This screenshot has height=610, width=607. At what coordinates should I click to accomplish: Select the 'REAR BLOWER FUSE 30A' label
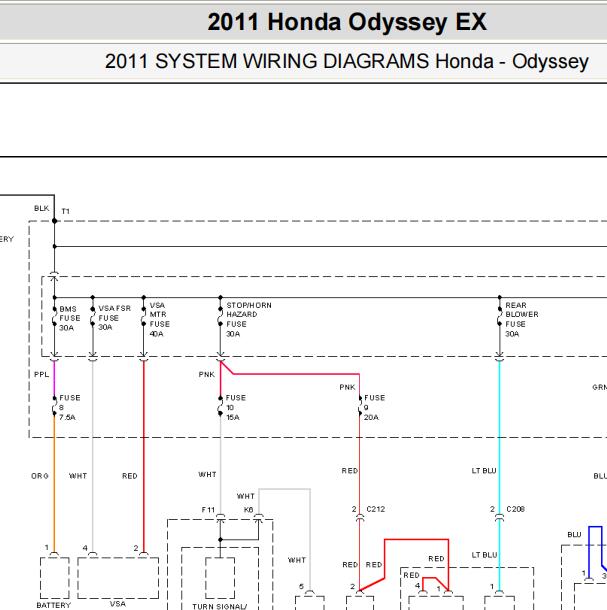[521, 319]
